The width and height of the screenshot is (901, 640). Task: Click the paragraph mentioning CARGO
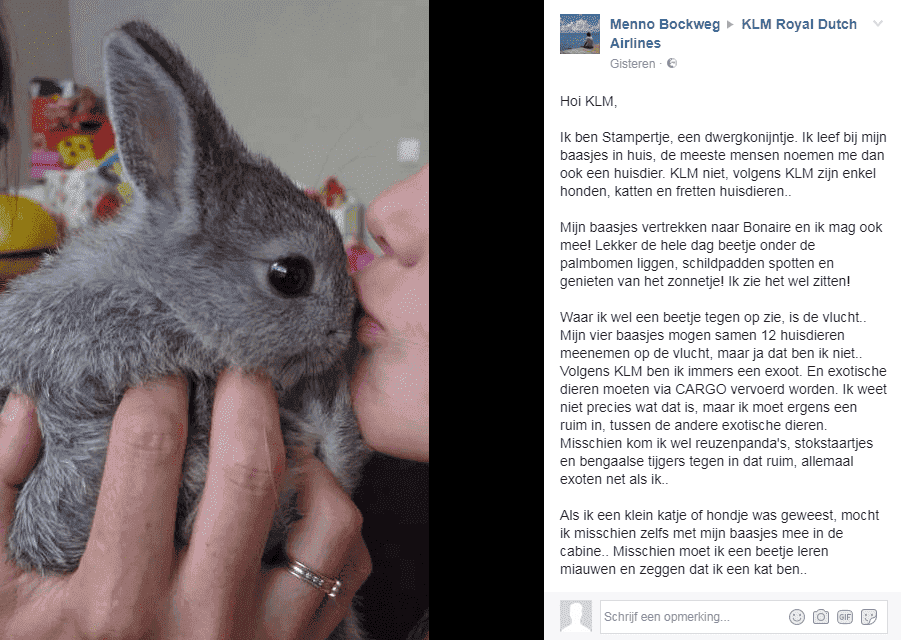[723, 398]
